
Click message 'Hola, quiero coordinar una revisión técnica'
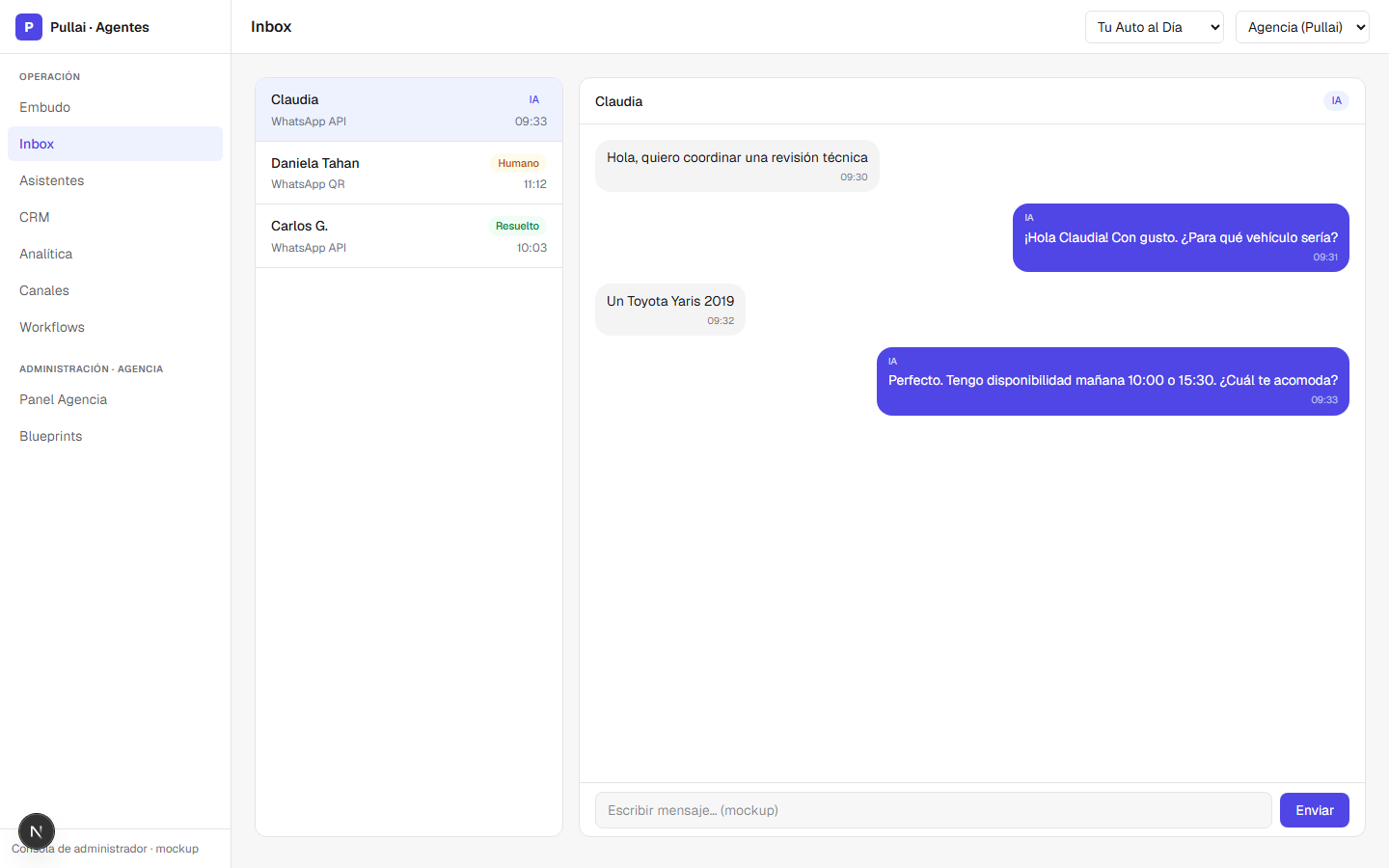[737, 166]
